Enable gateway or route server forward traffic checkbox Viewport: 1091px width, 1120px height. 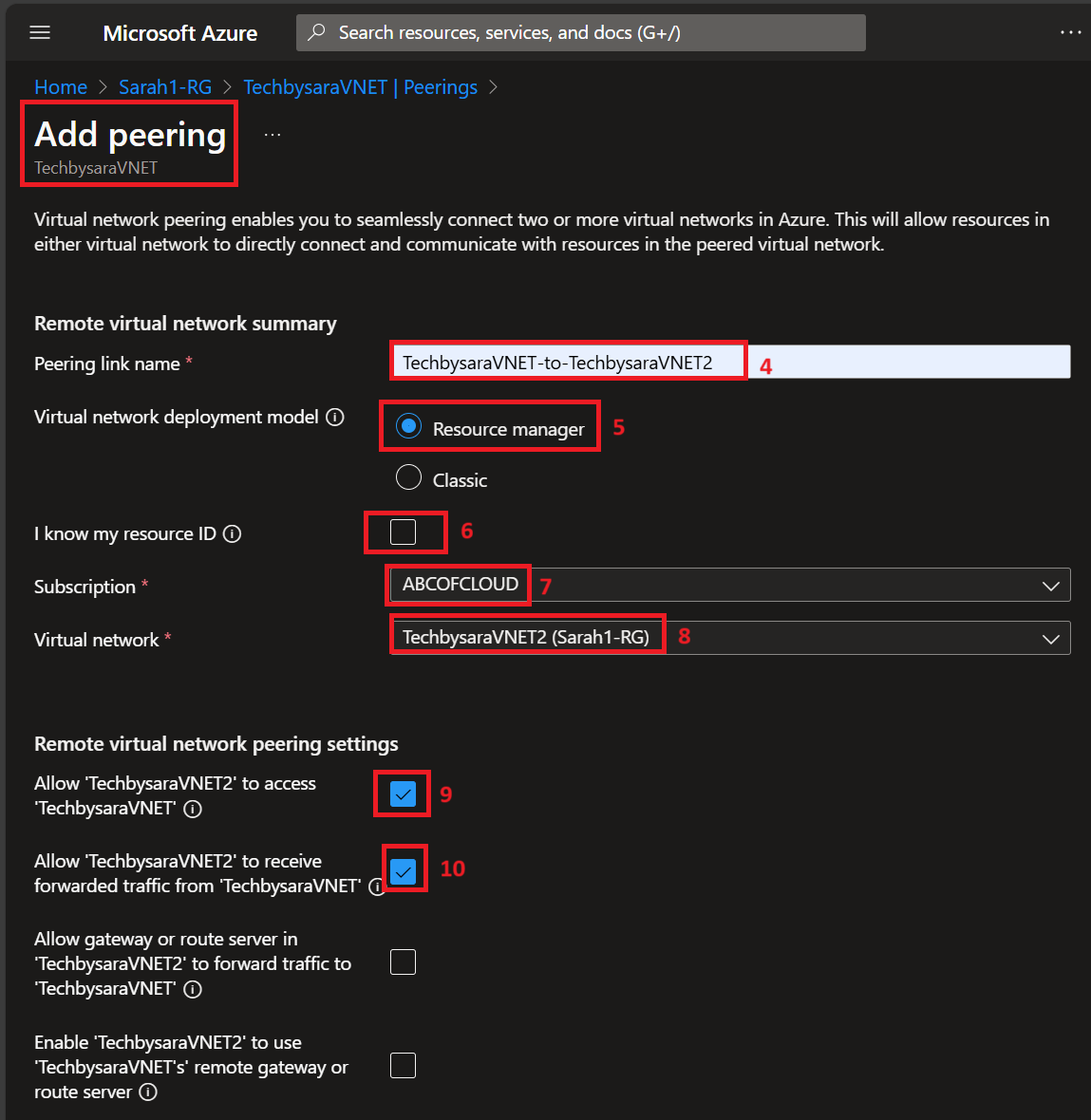coord(403,962)
